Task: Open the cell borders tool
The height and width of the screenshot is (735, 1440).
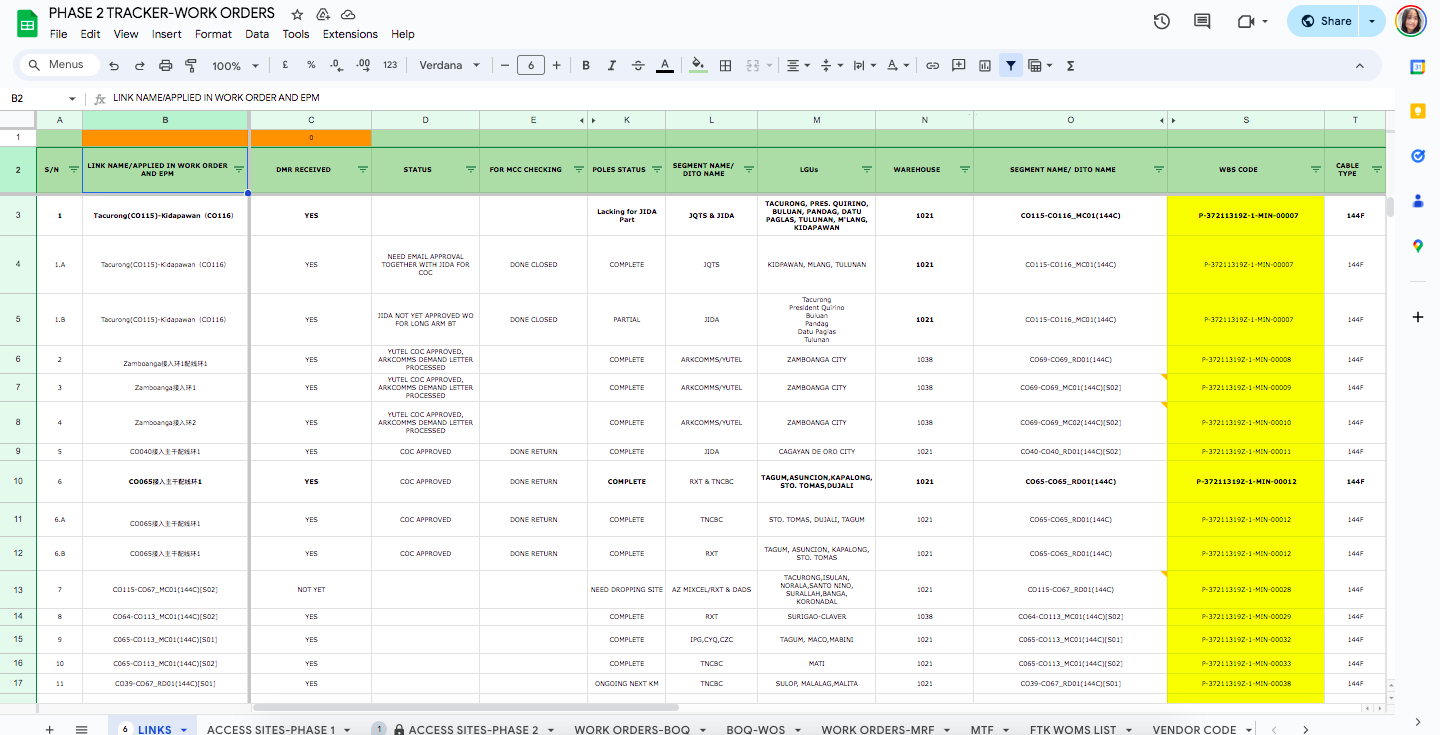Action: (726, 65)
